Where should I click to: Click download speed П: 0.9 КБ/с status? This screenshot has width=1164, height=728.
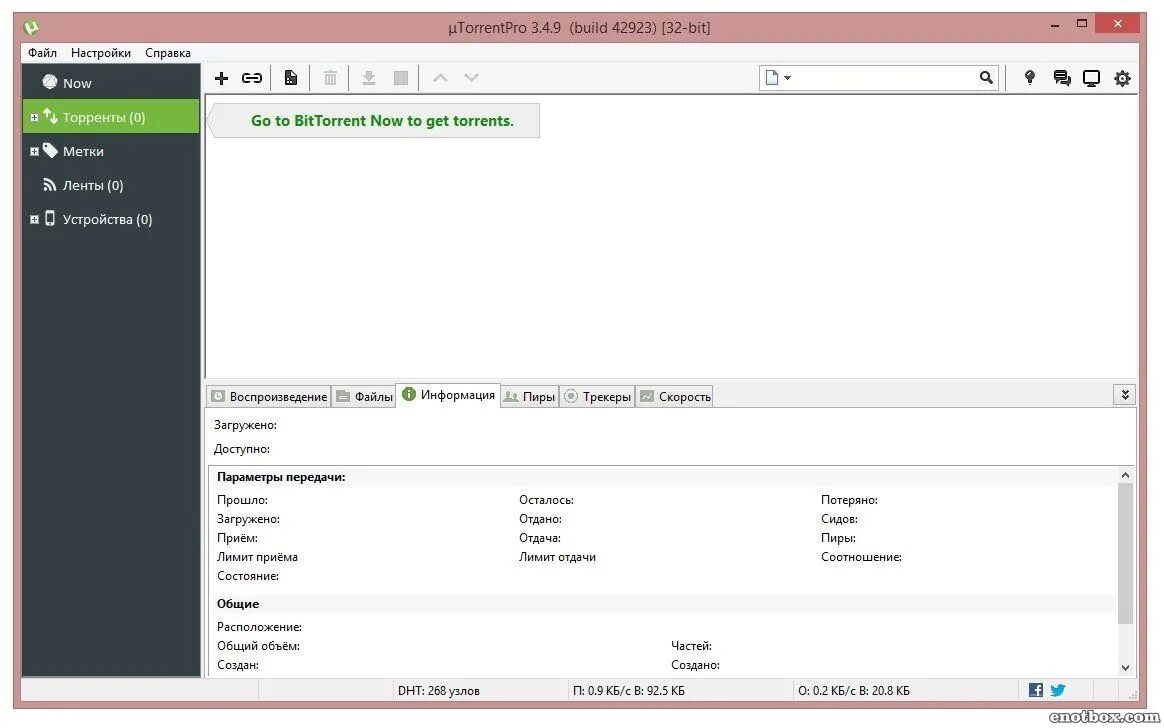pyautogui.click(x=629, y=691)
